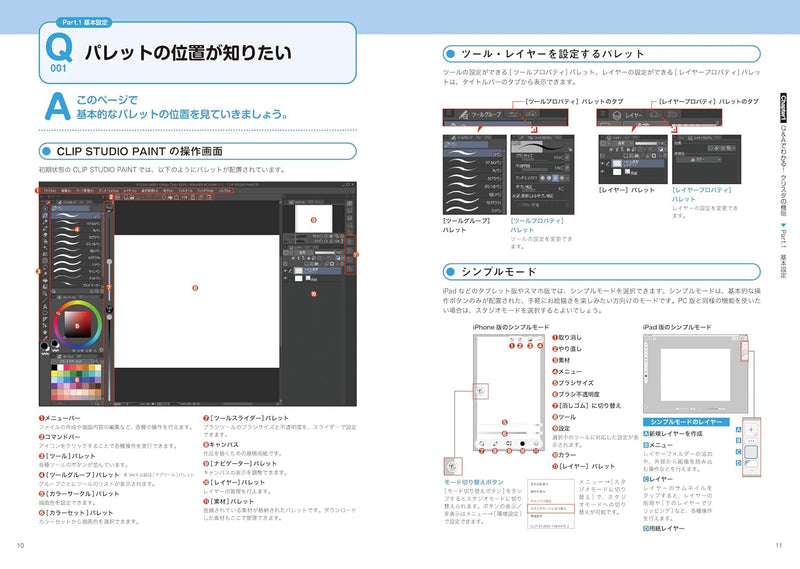800x569 pixels.
Task: Tap the black color circle on the iPhone bottom bar
Action: (522, 443)
